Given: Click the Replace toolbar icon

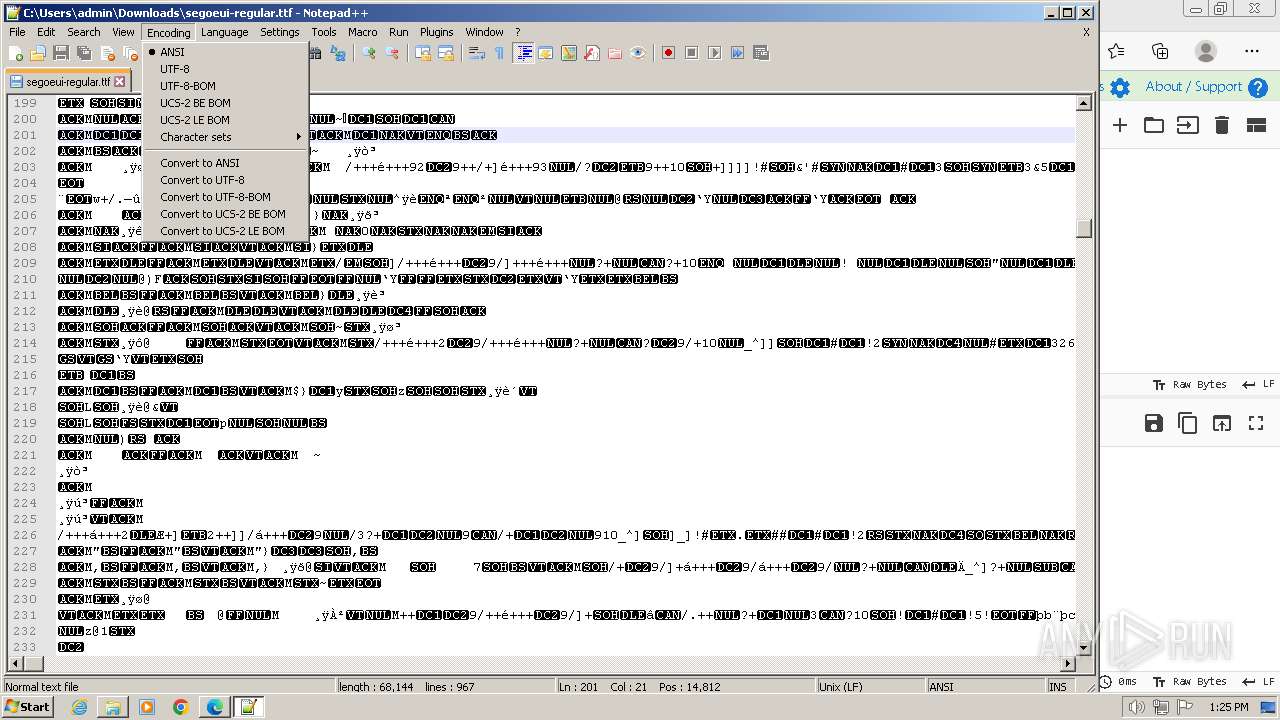Looking at the screenshot, I should tap(338, 53).
